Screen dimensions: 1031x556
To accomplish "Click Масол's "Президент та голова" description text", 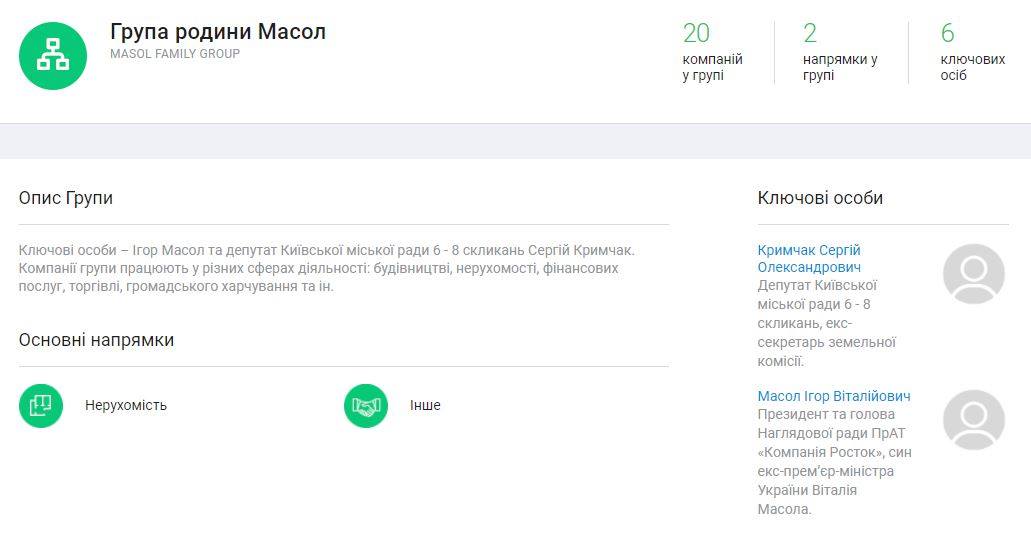I will [x=834, y=461].
